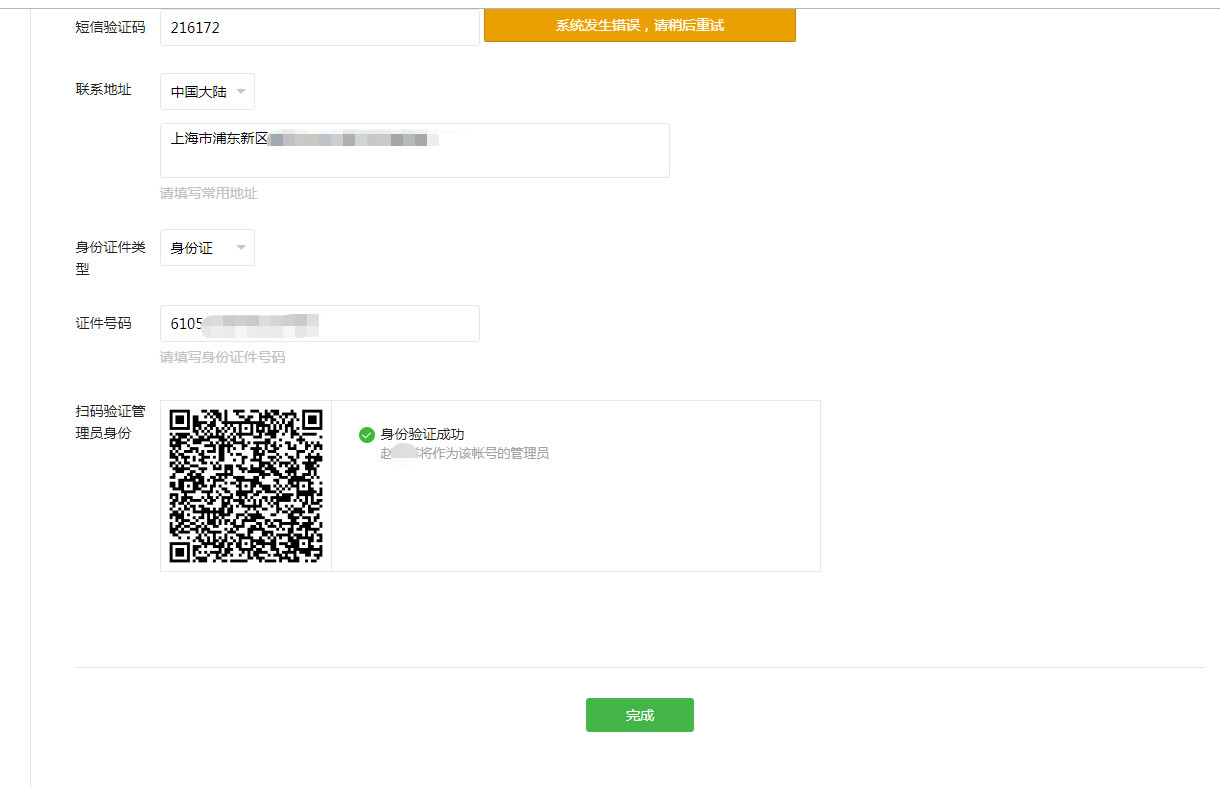Click the green 完成 button

(640, 715)
